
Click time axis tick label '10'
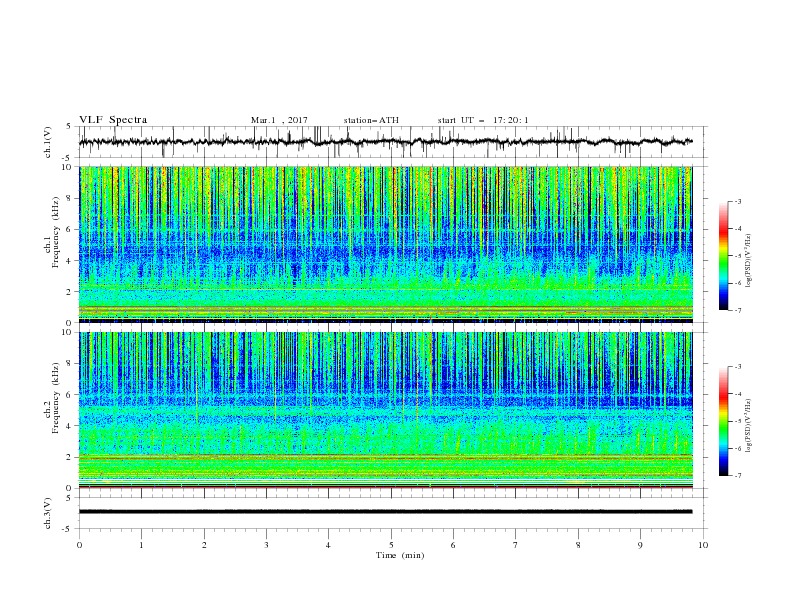coord(703,545)
